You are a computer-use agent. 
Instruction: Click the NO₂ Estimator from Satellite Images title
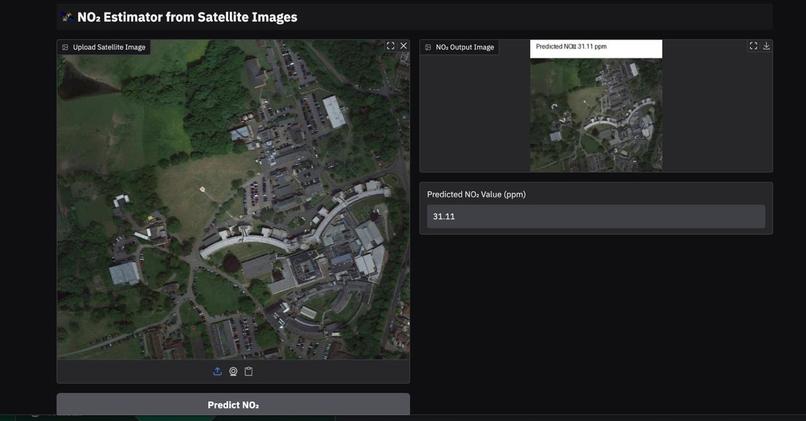(x=187, y=17)
